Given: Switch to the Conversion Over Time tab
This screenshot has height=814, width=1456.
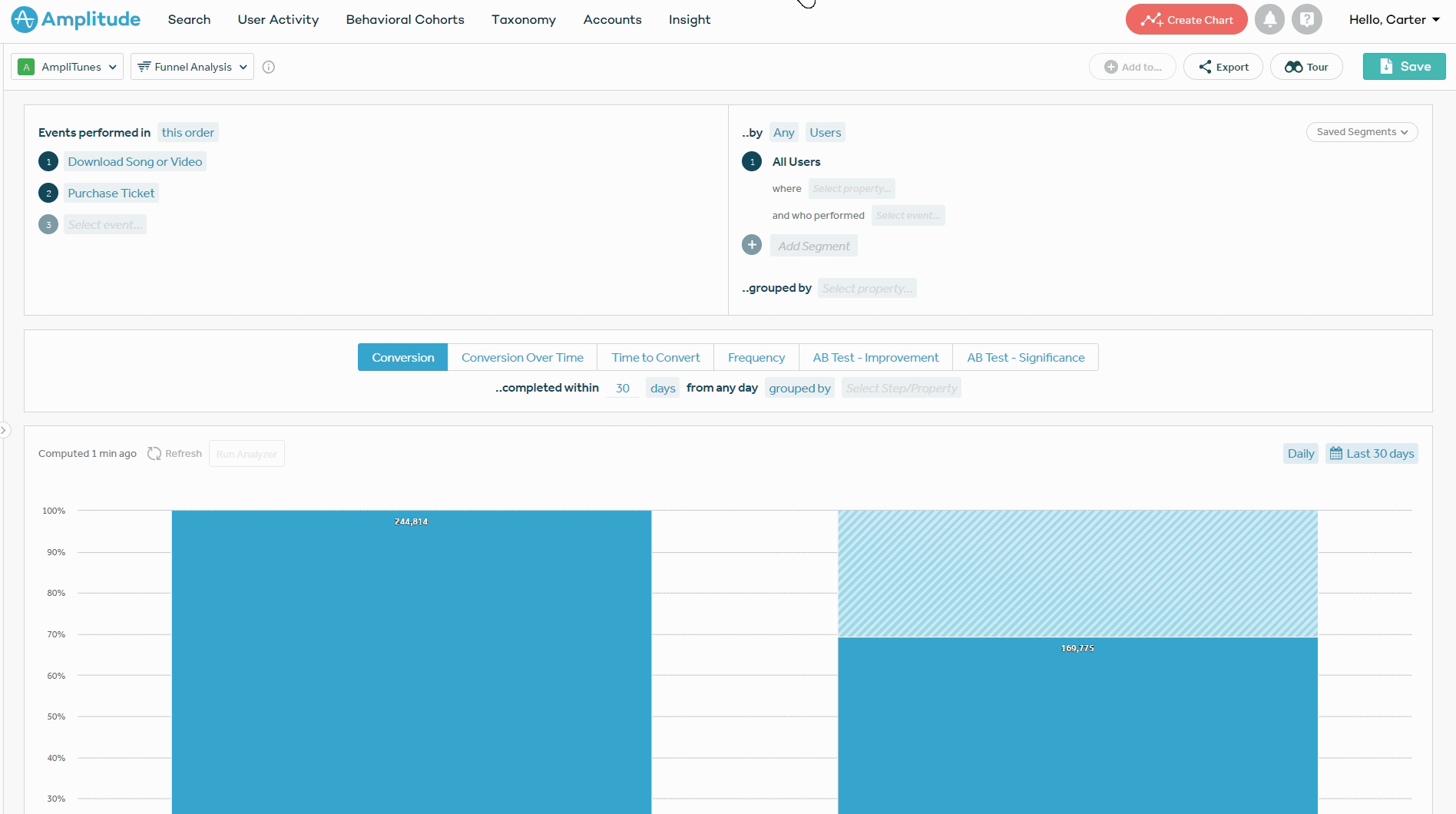Looking at the screenshot, I should tap(522, 357).
